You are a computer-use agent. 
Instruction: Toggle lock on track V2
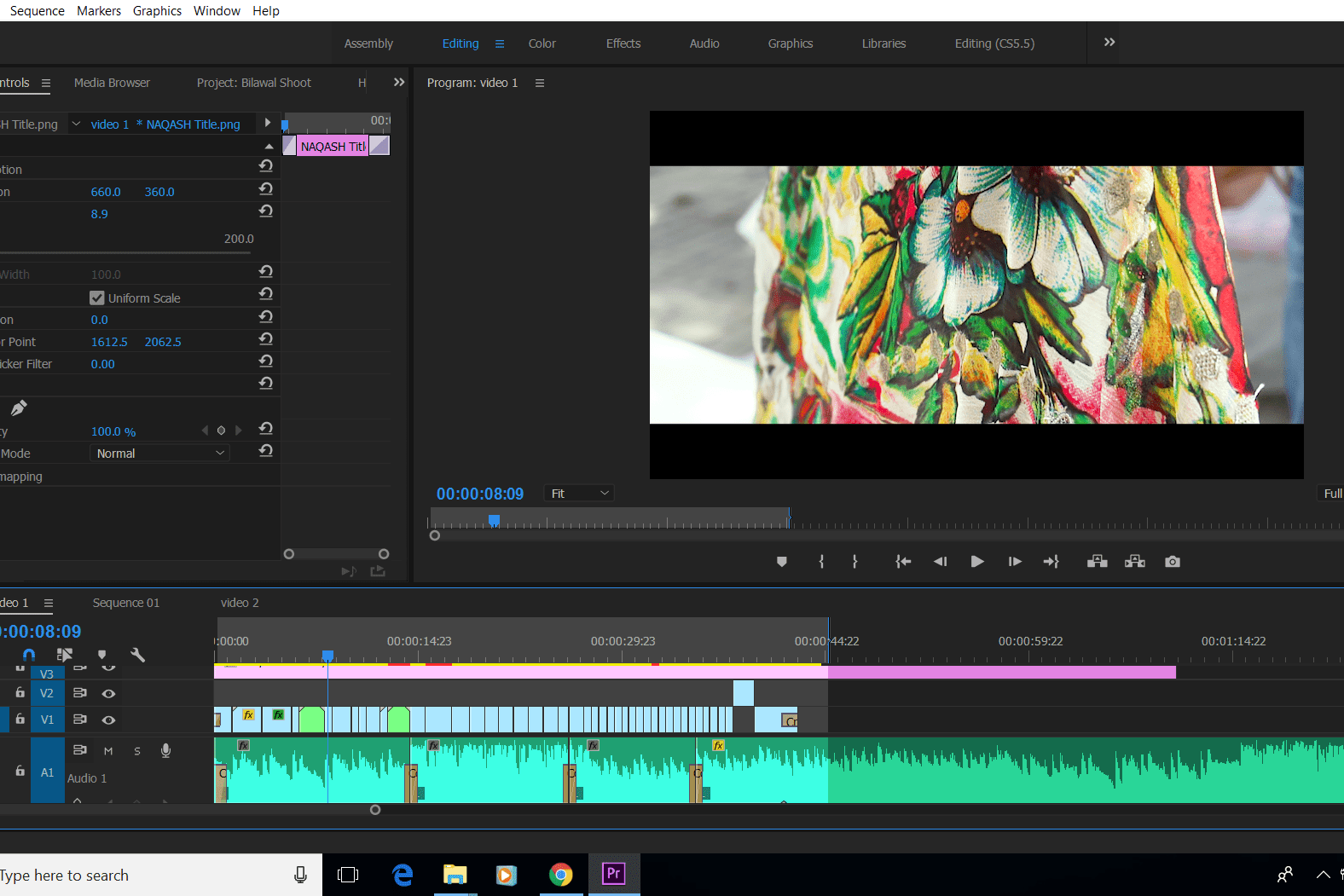tap(20, 693)
